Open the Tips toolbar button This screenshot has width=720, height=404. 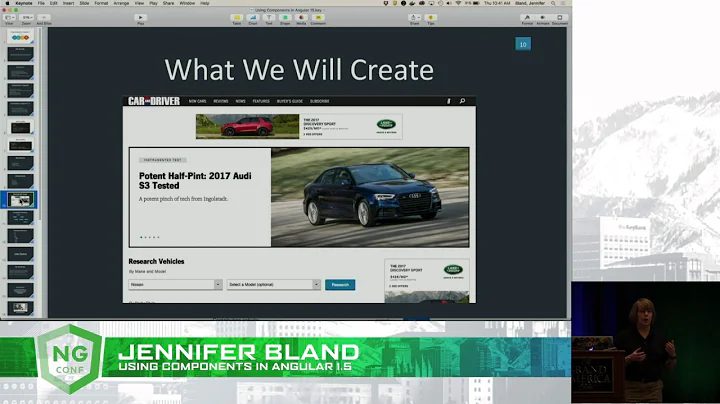431,18
